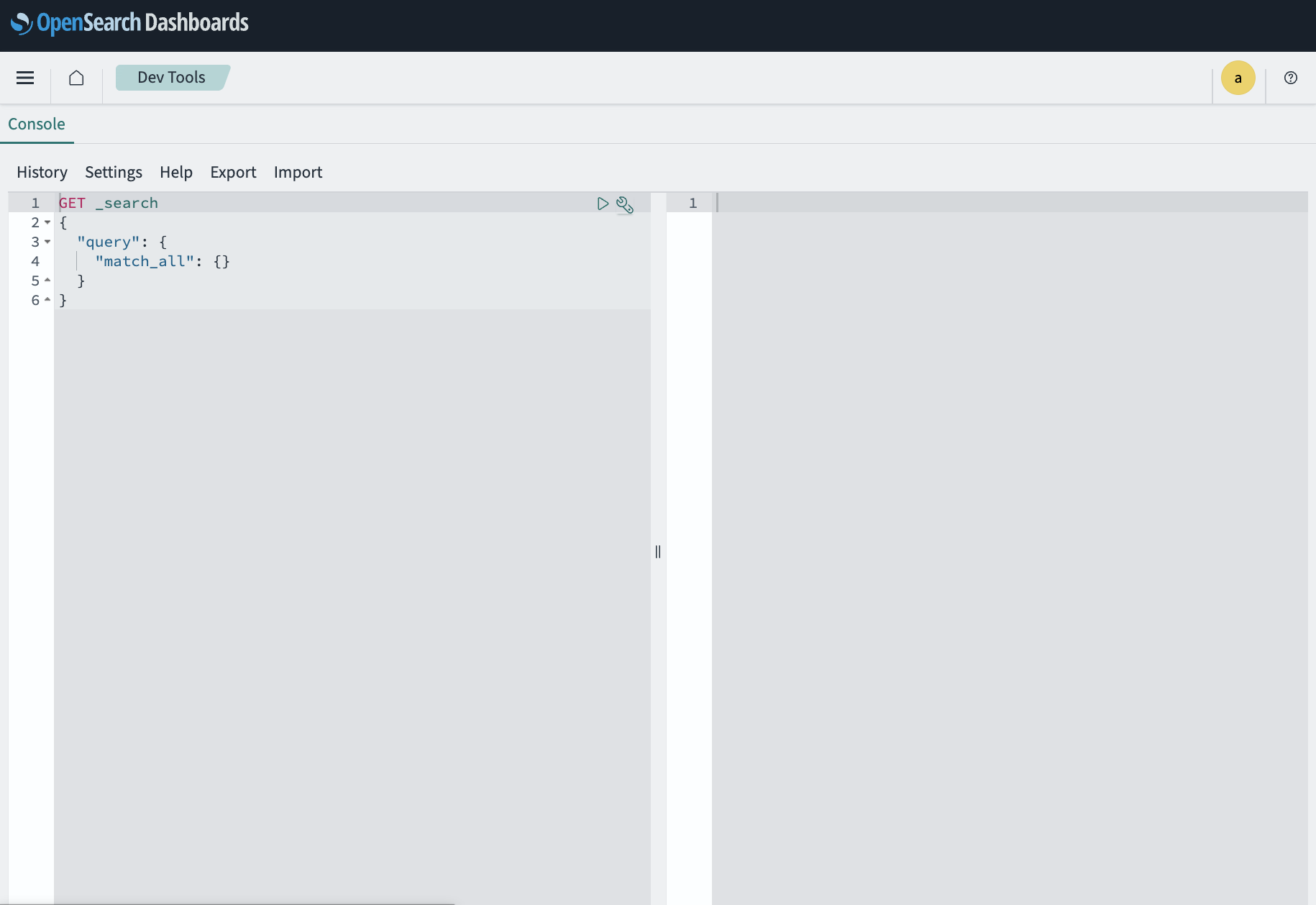Click the fold arrow at line 6

coord(47,300)
